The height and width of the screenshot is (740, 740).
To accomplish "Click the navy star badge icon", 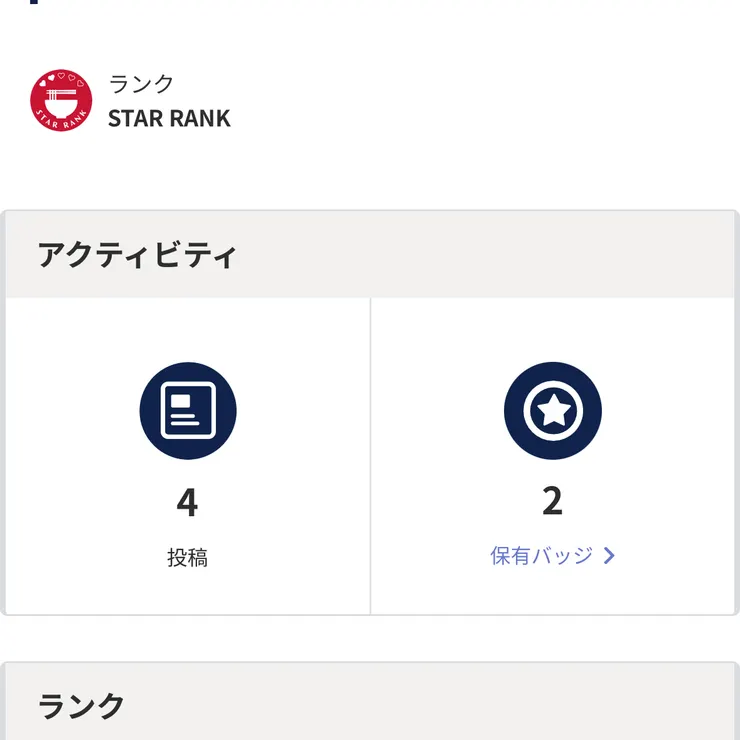I will pos(553,411).
